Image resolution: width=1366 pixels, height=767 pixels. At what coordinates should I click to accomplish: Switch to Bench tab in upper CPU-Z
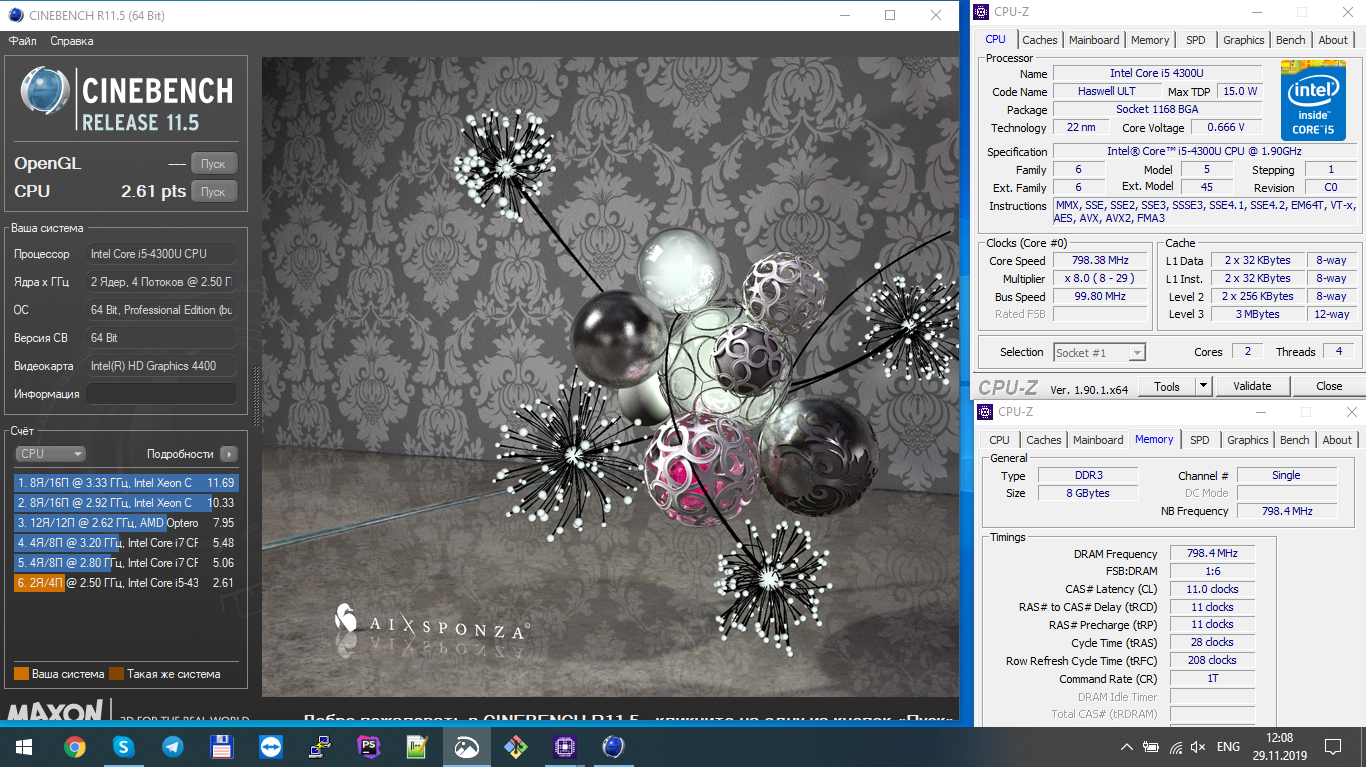tap(1291, 40)
